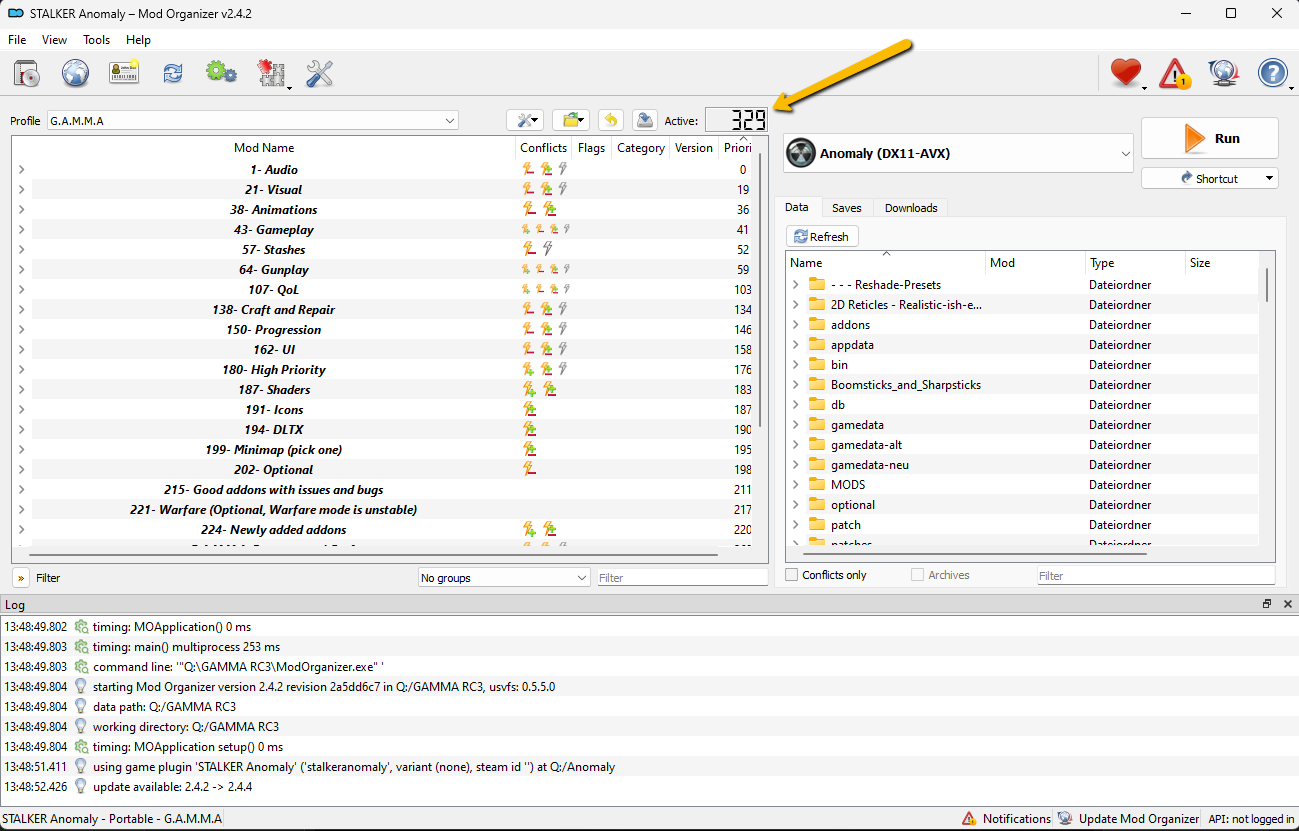Click the data tree vertical scrollbar
This screenshot has height=831, width=1299.
(x=1267, y=284)
